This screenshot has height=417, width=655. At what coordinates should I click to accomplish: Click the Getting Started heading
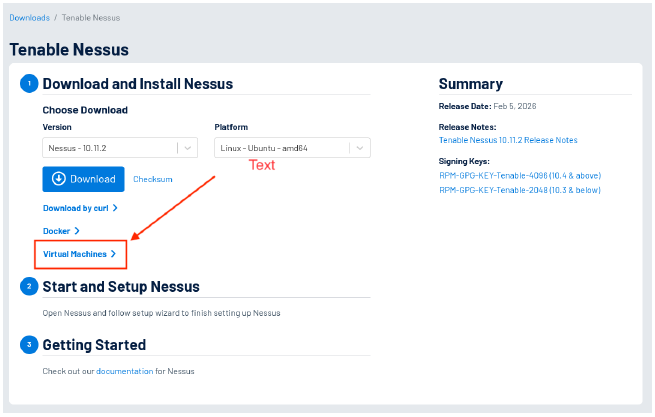pos(94,345)
